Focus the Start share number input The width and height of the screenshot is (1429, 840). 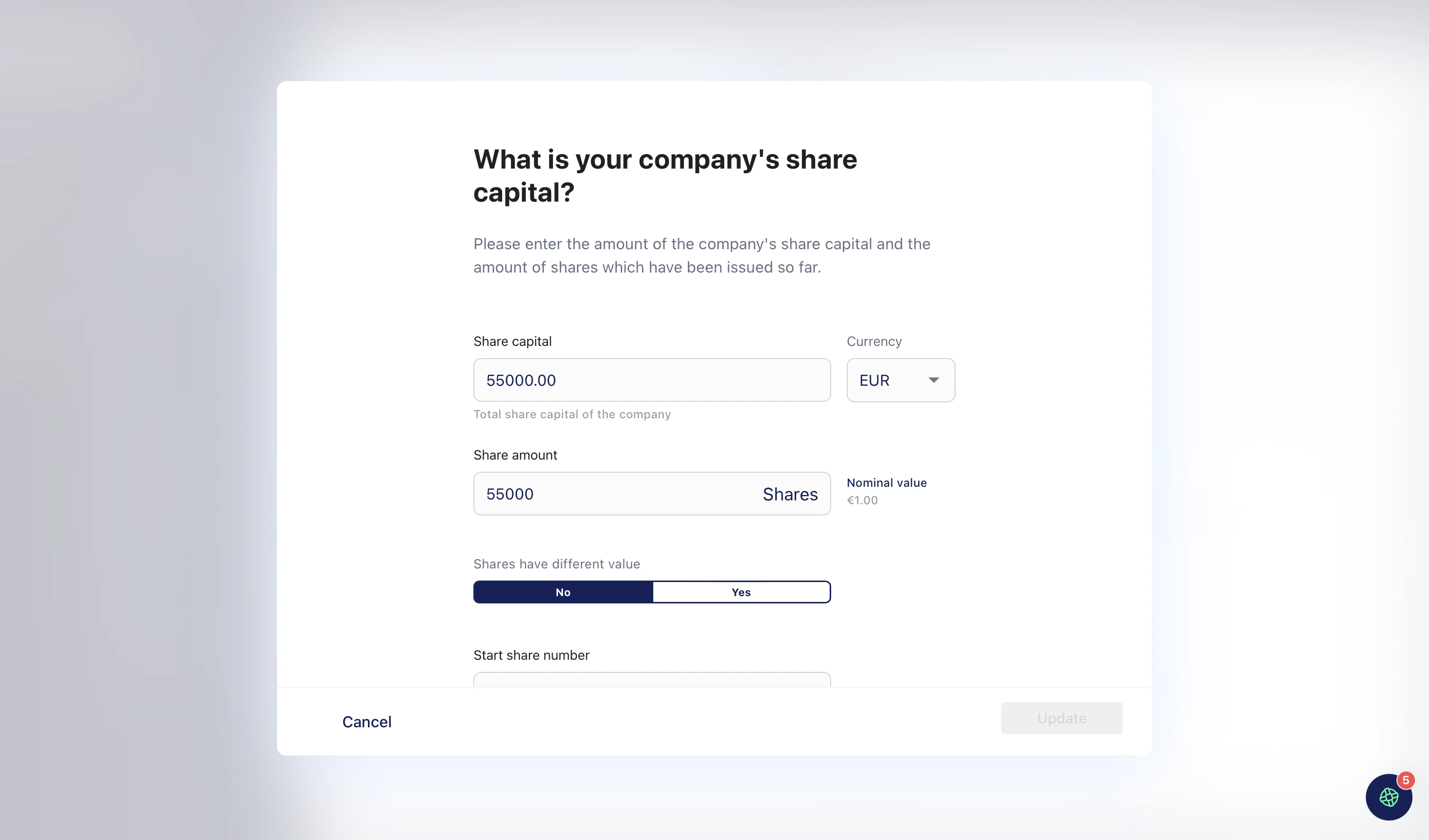(651, 680)
